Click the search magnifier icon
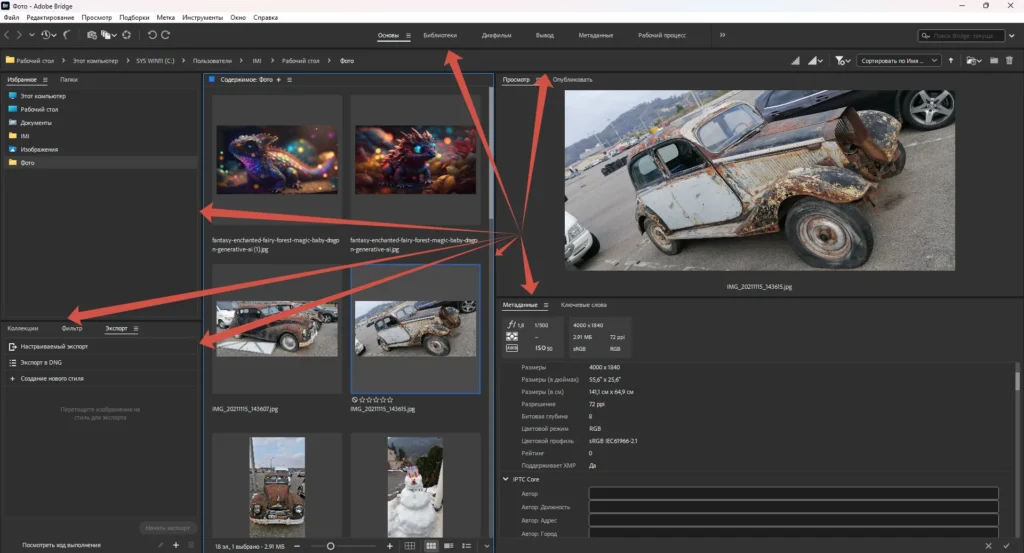Image resolution: width=1024 pixels, height=553 pixels. point(926,36)
